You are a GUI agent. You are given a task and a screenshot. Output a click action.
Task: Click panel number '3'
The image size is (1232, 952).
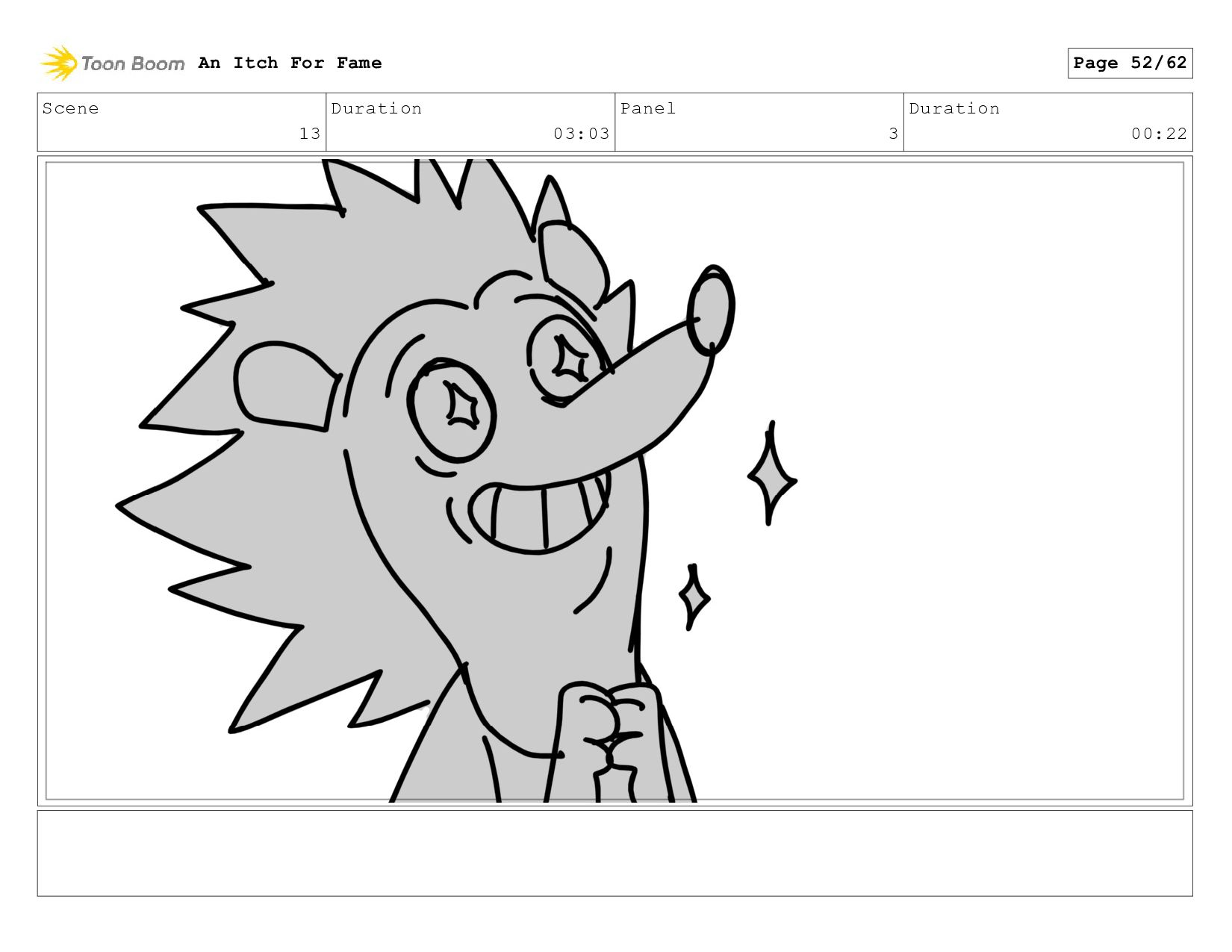[x=893, y=134]
